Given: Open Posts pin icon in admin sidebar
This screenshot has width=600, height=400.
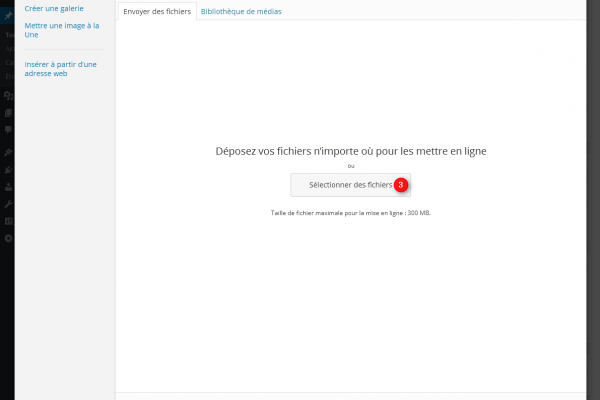Looking at the screenshot, I should click(x=8, y=17).
